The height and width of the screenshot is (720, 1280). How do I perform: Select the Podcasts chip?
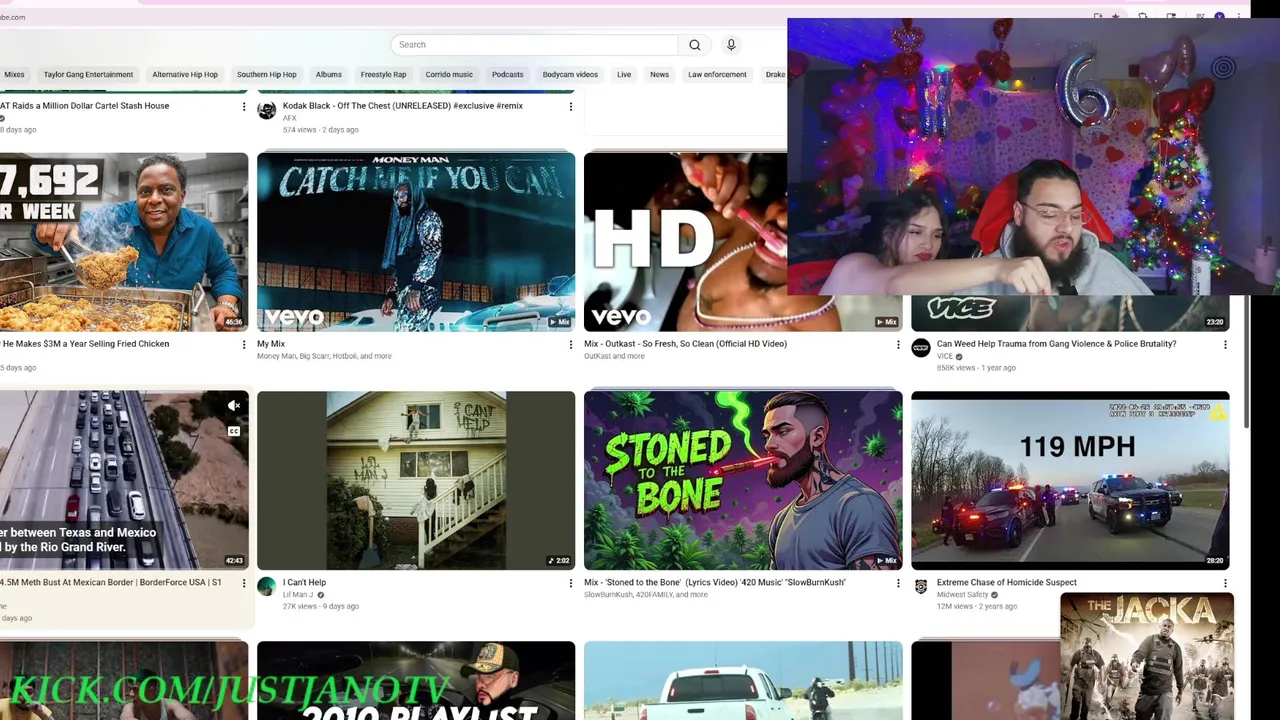[508, 75]
